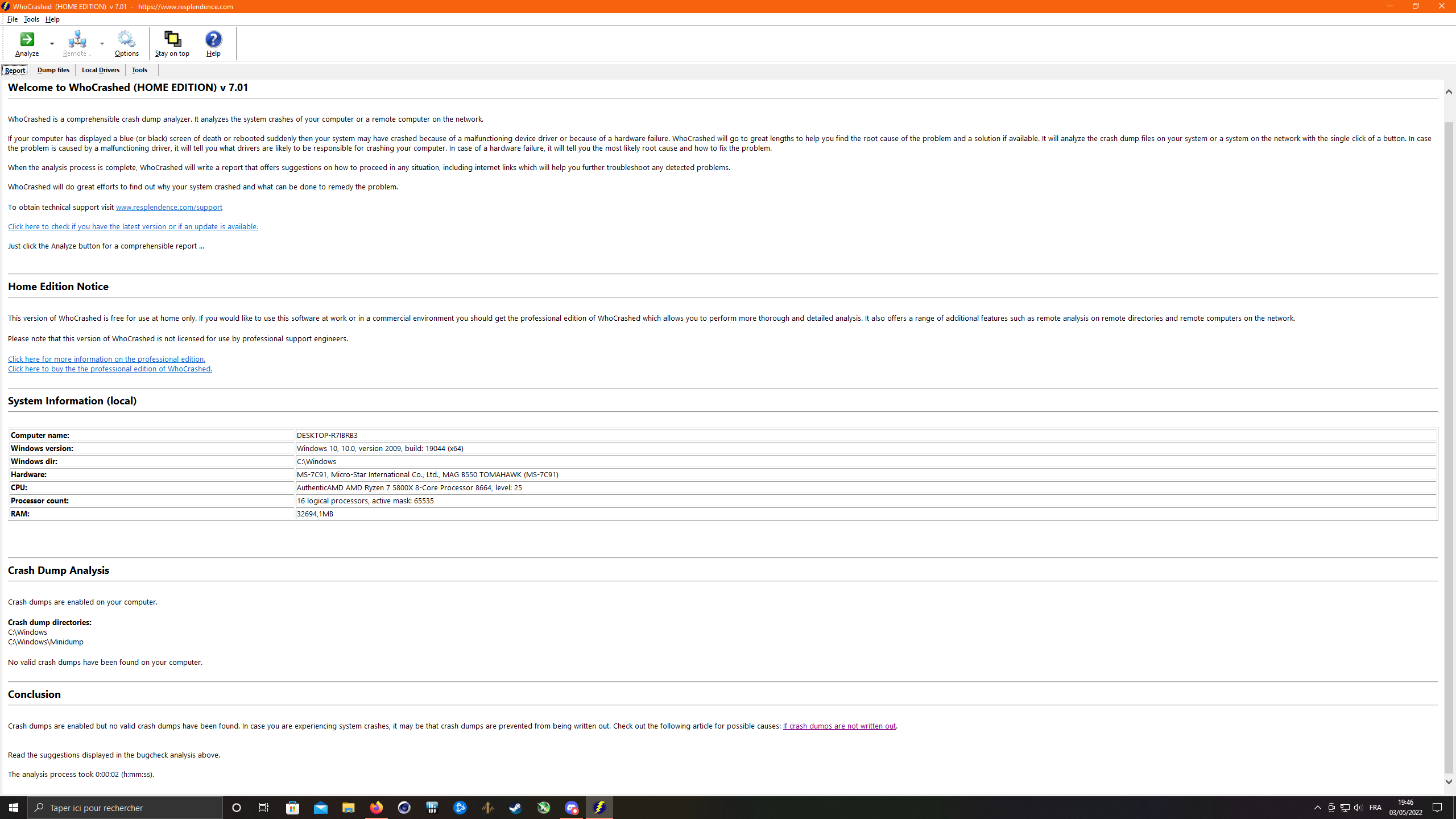Open 'If crash dumps are not written out' link
This screenshot has height=819, width=1456.
coord(839,726)
